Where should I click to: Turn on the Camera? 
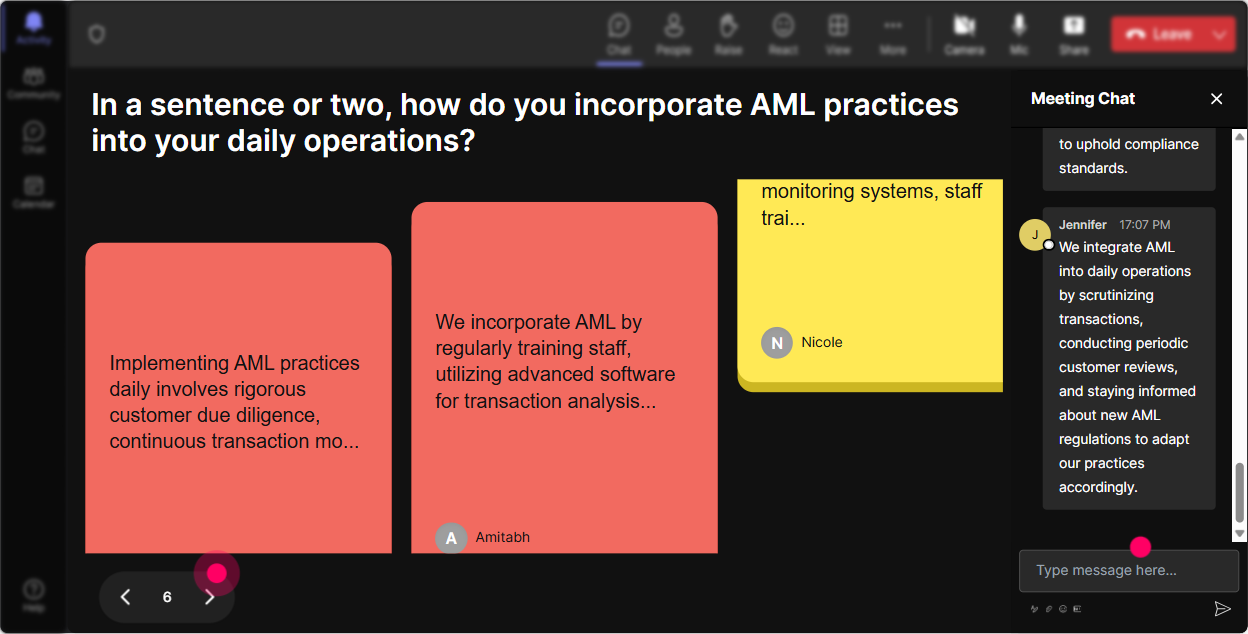coord(965,34)
